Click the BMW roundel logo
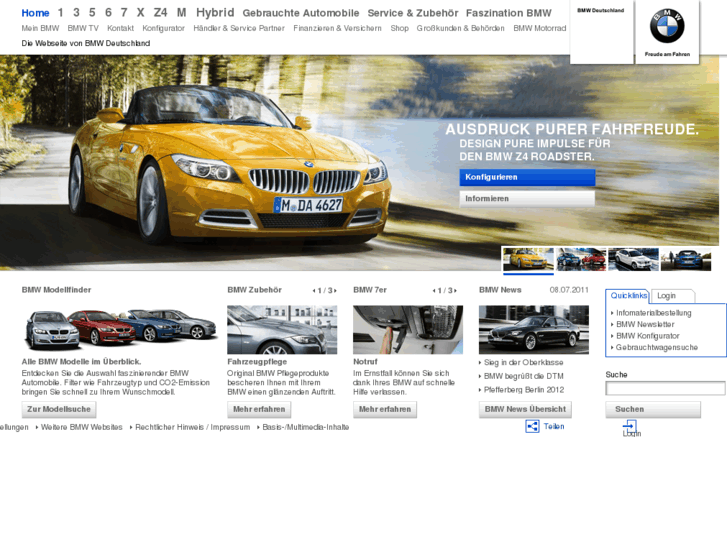 coord(667,26)
